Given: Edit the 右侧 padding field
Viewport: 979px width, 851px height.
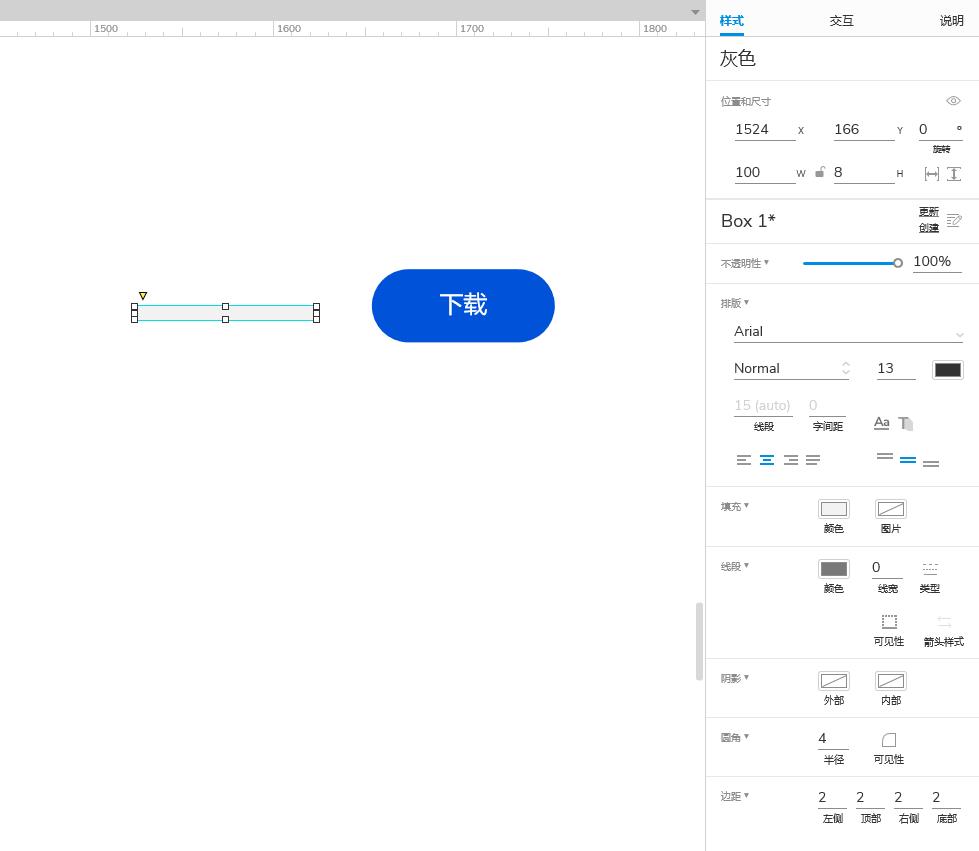Looking at the screenshot, I should coord(908,798).
